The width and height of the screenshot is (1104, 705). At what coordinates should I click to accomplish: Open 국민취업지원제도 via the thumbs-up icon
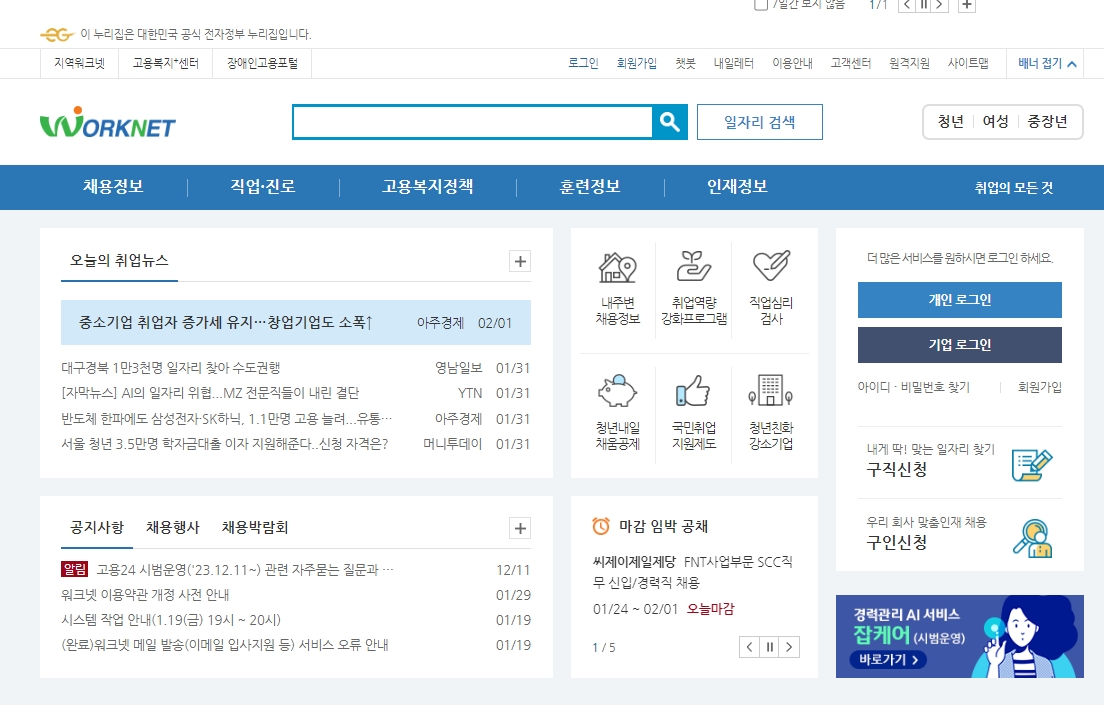[x=694, y=392]
